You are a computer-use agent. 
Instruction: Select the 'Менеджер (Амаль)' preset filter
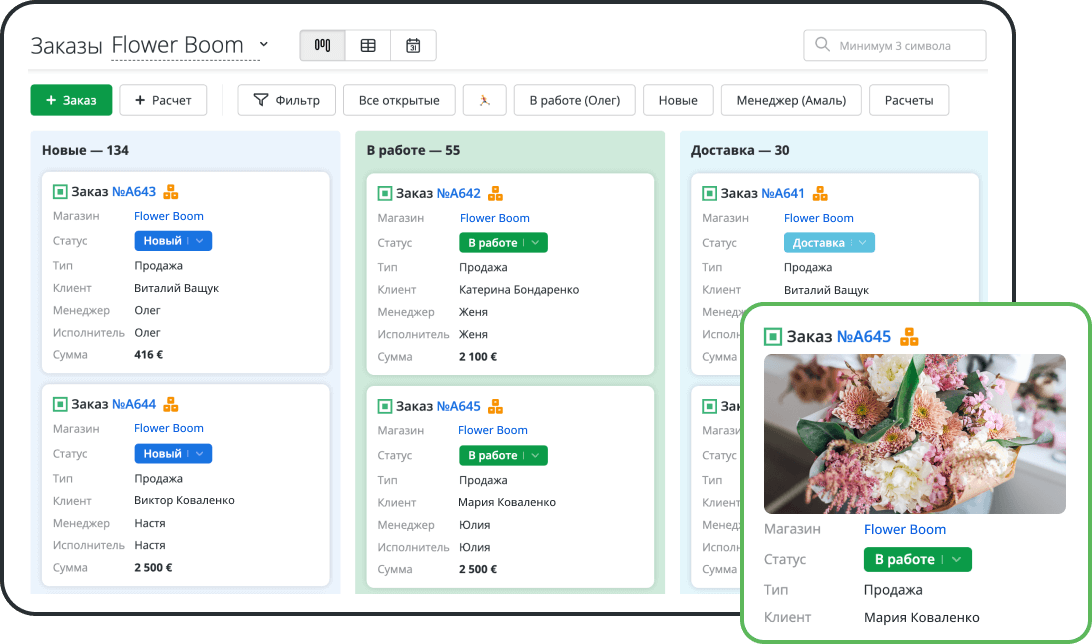click(x=790, y=100)
